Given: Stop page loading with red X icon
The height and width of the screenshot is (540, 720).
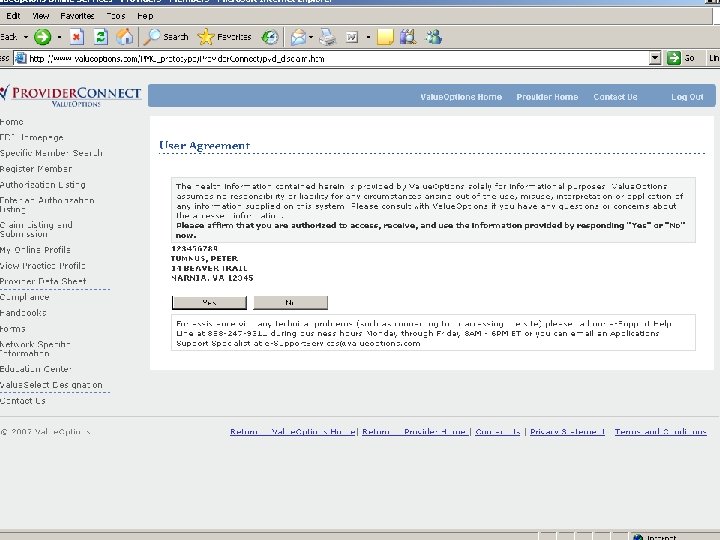Looking at the screenshot, I should click(77, 37).
